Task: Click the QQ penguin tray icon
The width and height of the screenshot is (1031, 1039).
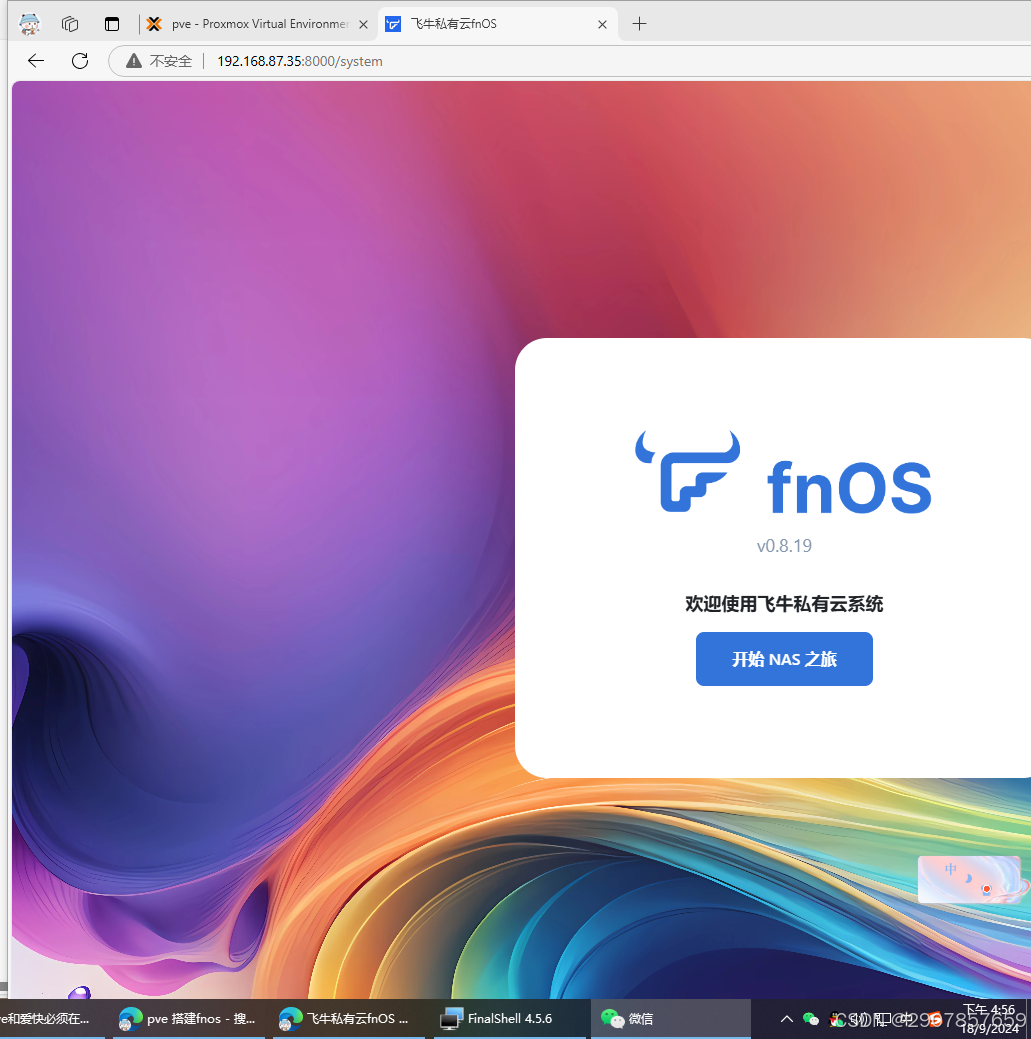Action: (x=838, y=1019)
